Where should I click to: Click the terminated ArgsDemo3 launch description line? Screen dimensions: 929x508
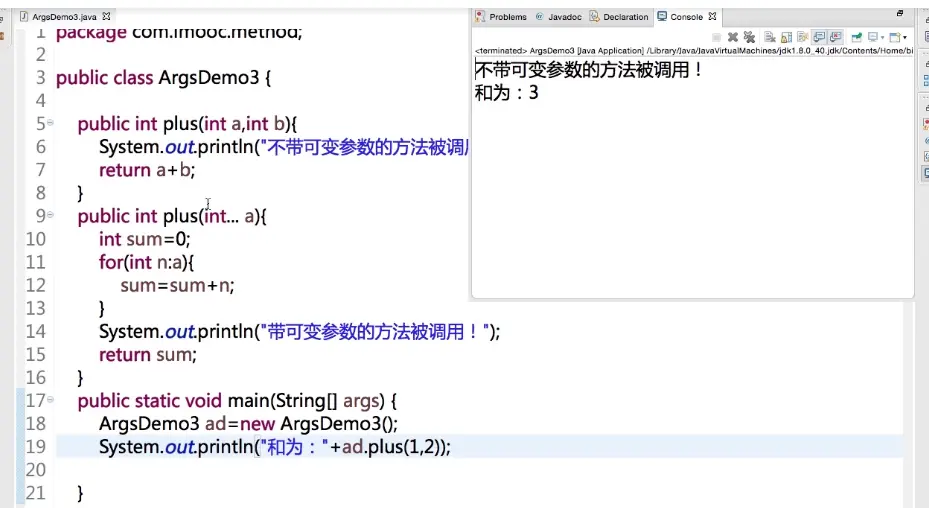(694, 51)
